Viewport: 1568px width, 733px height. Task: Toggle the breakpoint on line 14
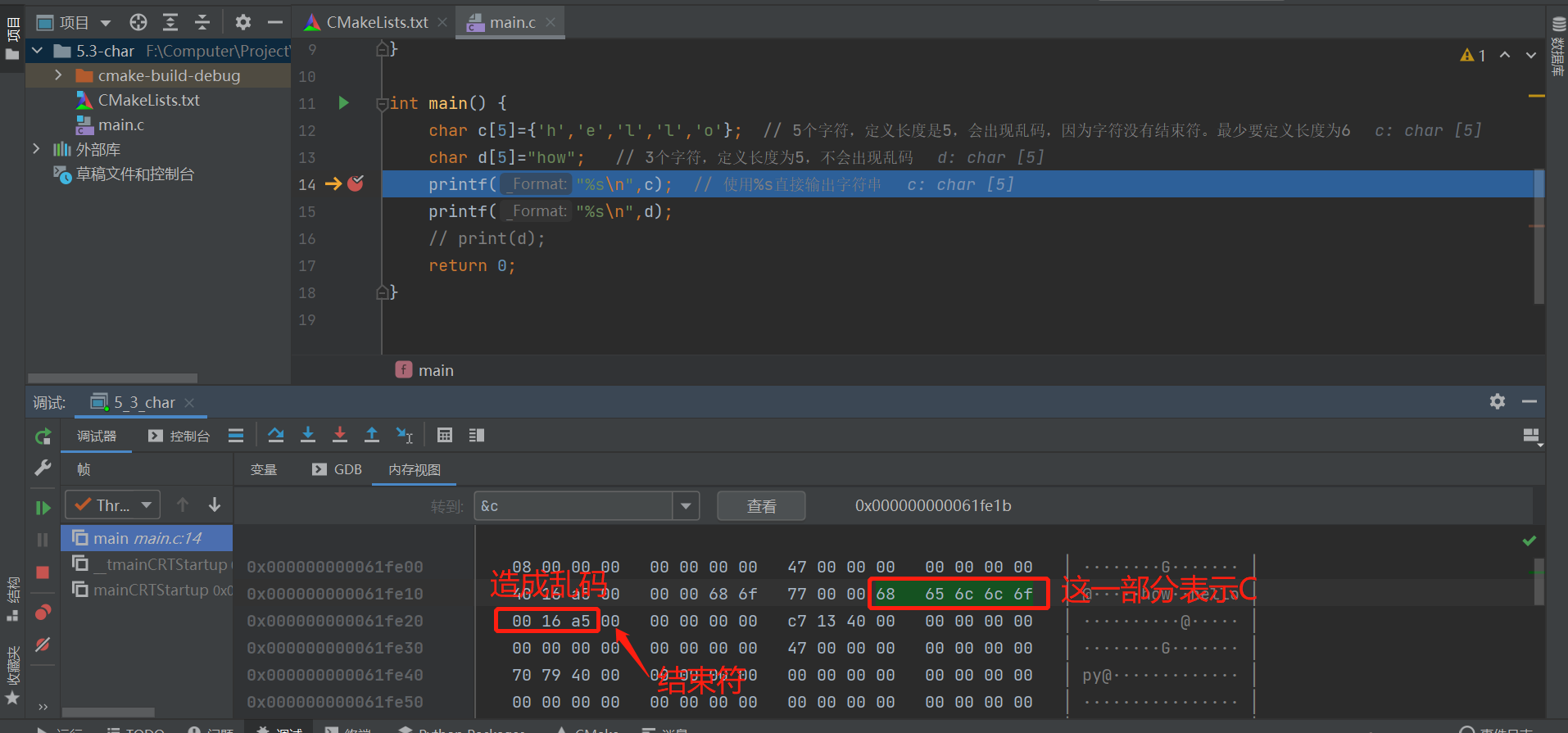pyautogui.click(x=356, y=183)
